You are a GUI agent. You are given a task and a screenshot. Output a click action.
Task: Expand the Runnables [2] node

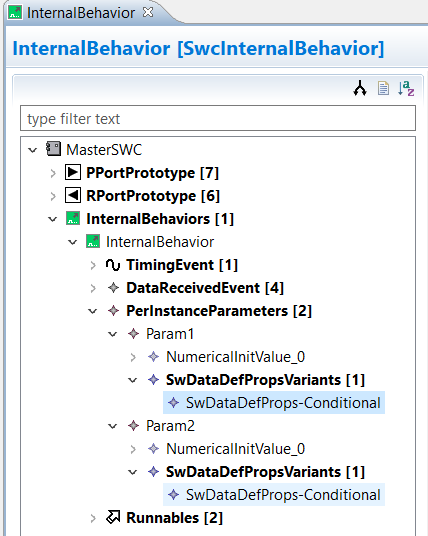[x=93, y=518]
